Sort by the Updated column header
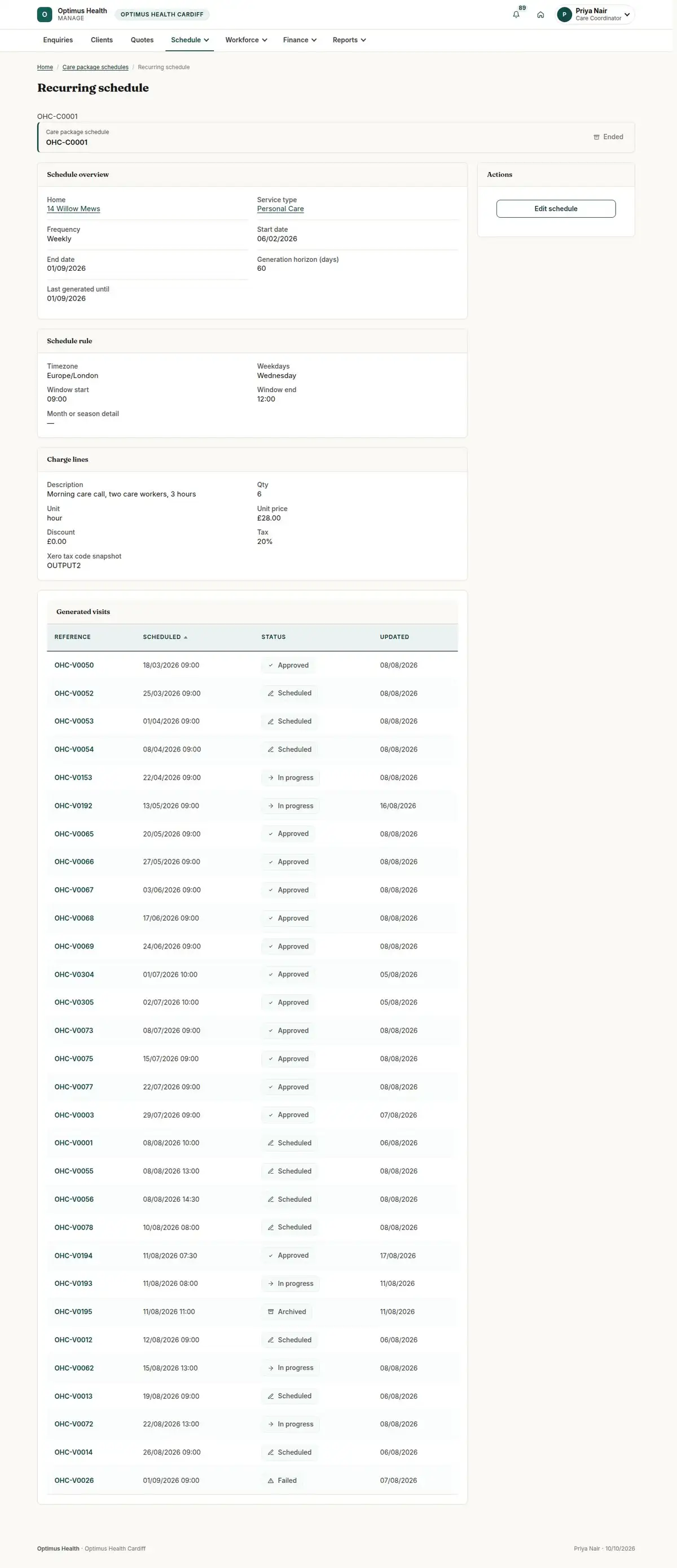Image resolution: width=677 pixels, height=1568 pixels. [x=394, y=638]
